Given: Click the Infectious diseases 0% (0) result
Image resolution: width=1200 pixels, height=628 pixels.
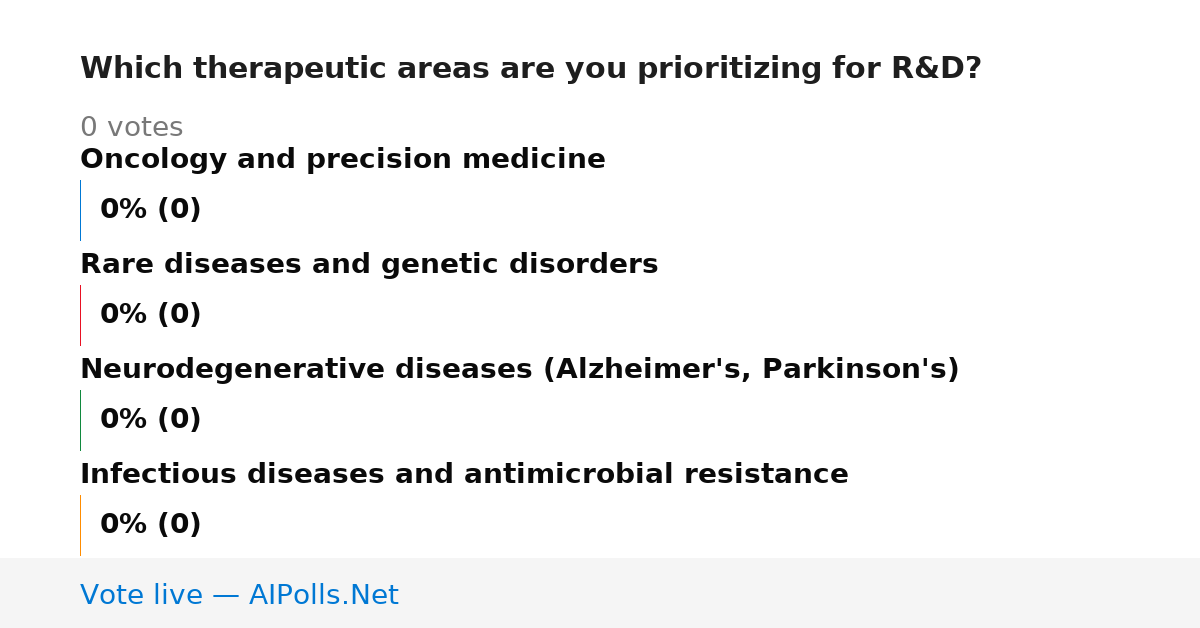Looking at the screenshot, I should point(151,525).
